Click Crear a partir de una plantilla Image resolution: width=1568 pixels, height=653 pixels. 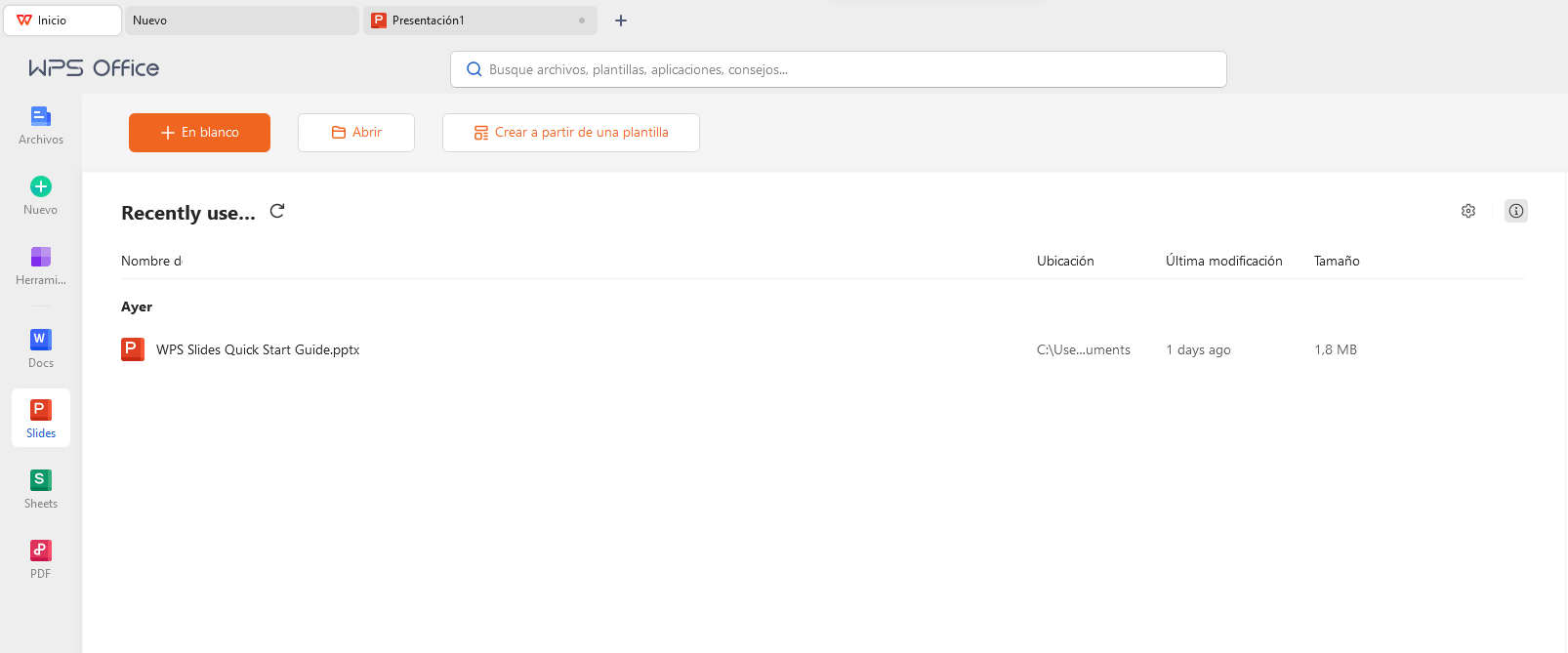point(571,133)
